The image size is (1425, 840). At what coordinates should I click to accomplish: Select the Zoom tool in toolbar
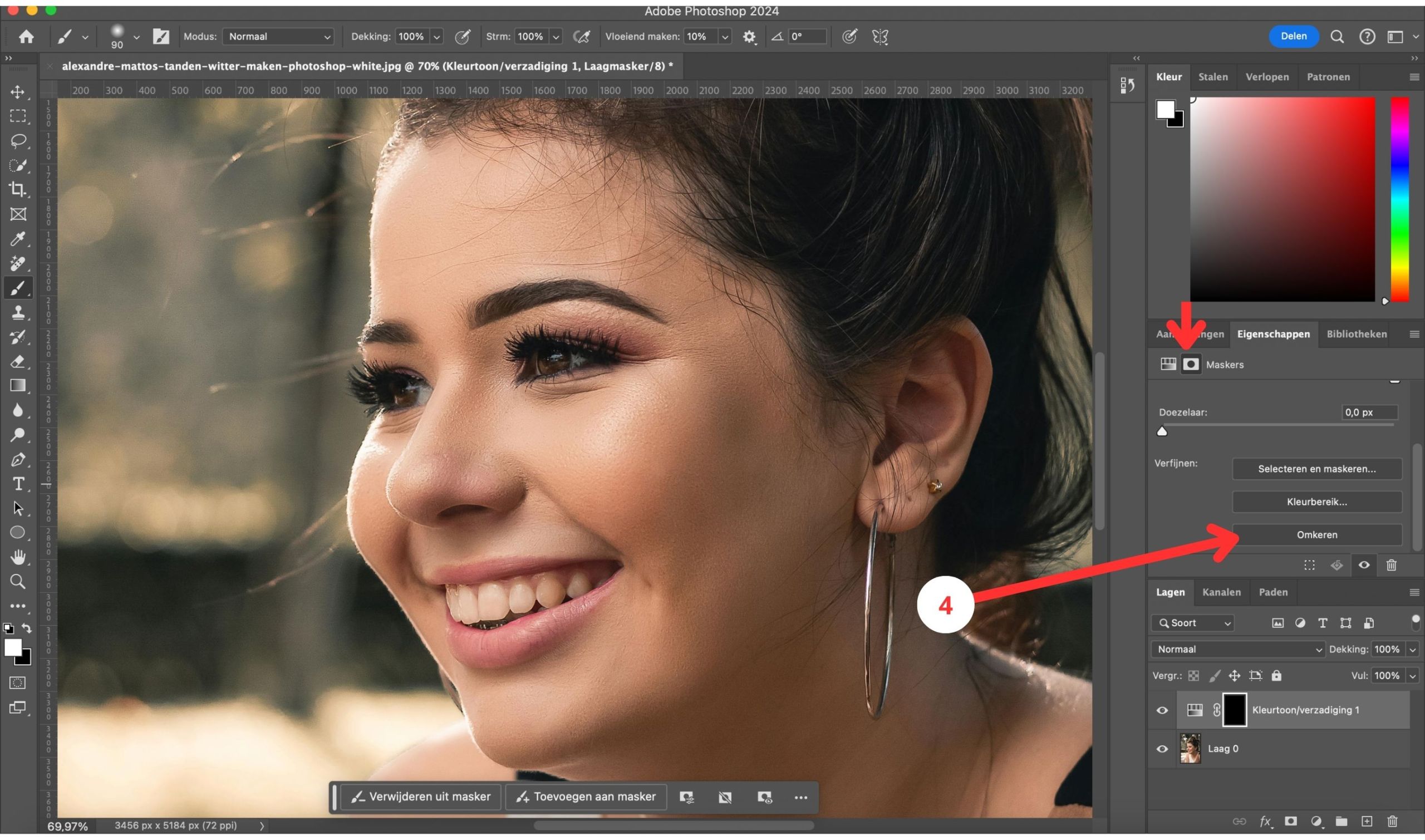(18, 581)
